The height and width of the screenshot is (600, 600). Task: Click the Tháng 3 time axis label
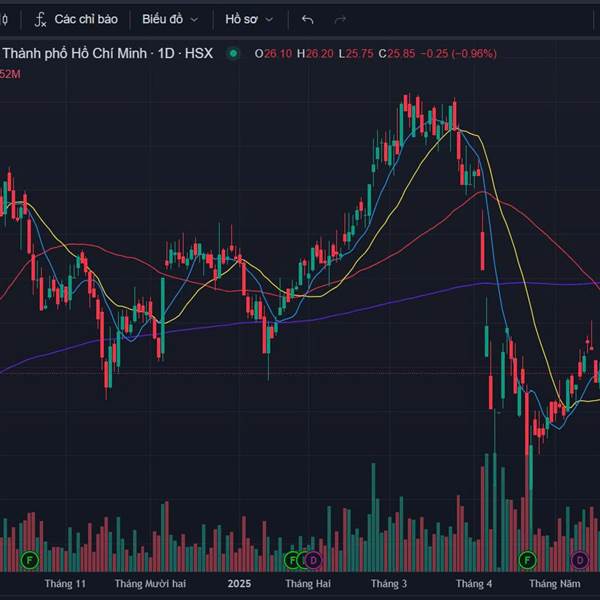coord(389,583)
